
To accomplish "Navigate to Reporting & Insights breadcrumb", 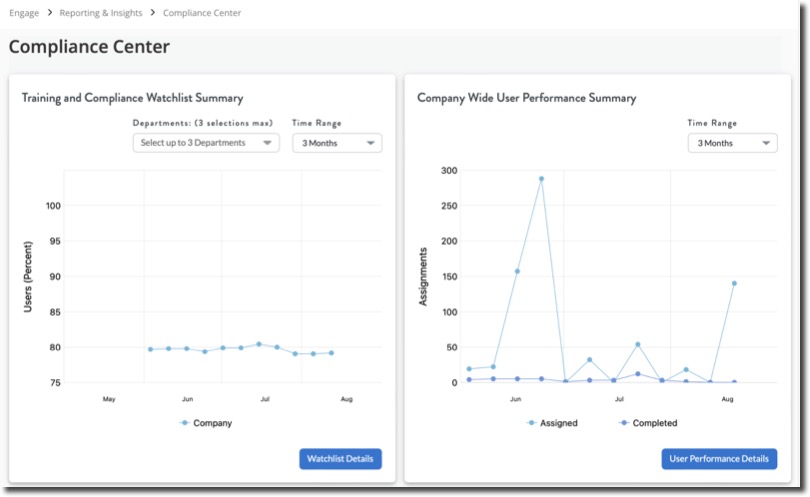I will click(101, 13).
